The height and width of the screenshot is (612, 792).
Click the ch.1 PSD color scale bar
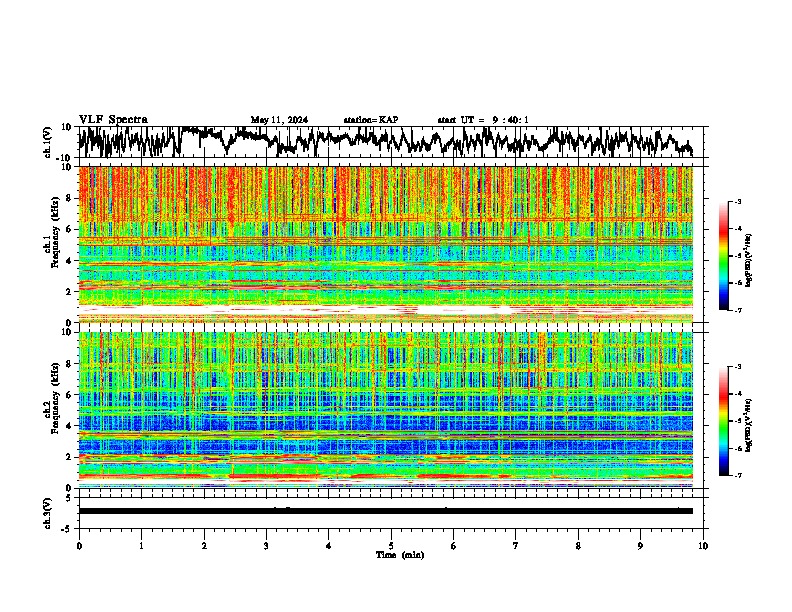coord(723,256)
